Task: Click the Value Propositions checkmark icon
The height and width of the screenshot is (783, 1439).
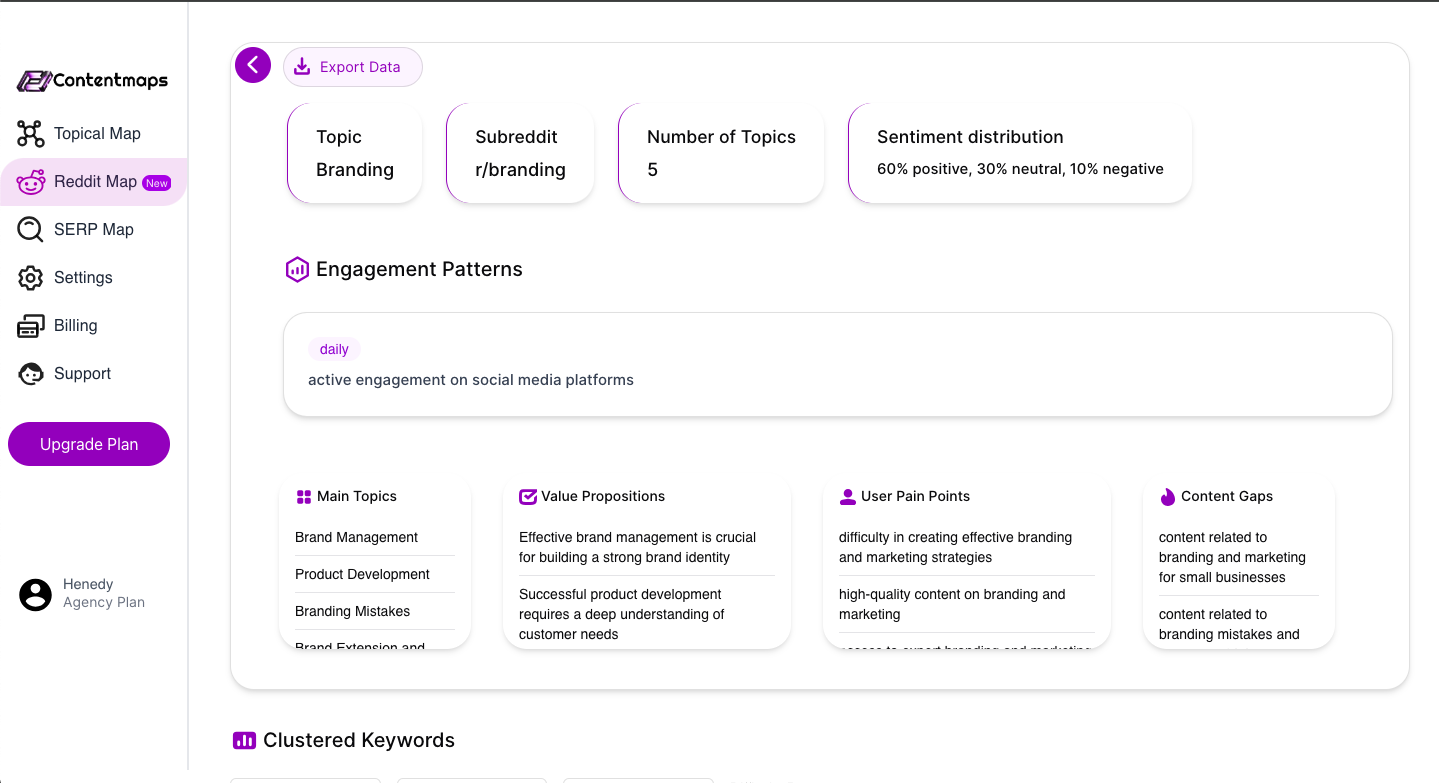Action: (528, 497)
